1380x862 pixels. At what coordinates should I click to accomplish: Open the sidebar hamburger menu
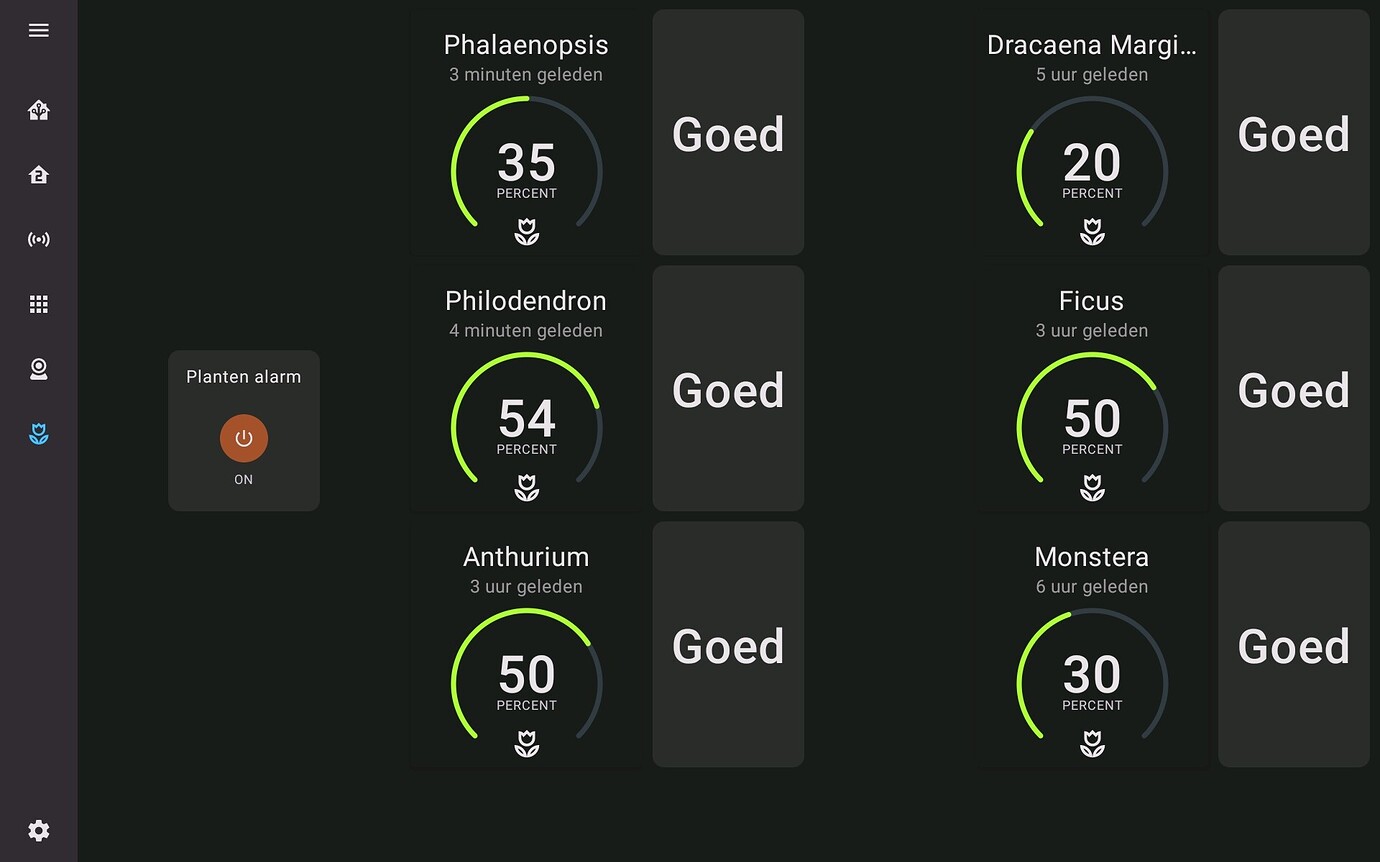coord(38,30)
